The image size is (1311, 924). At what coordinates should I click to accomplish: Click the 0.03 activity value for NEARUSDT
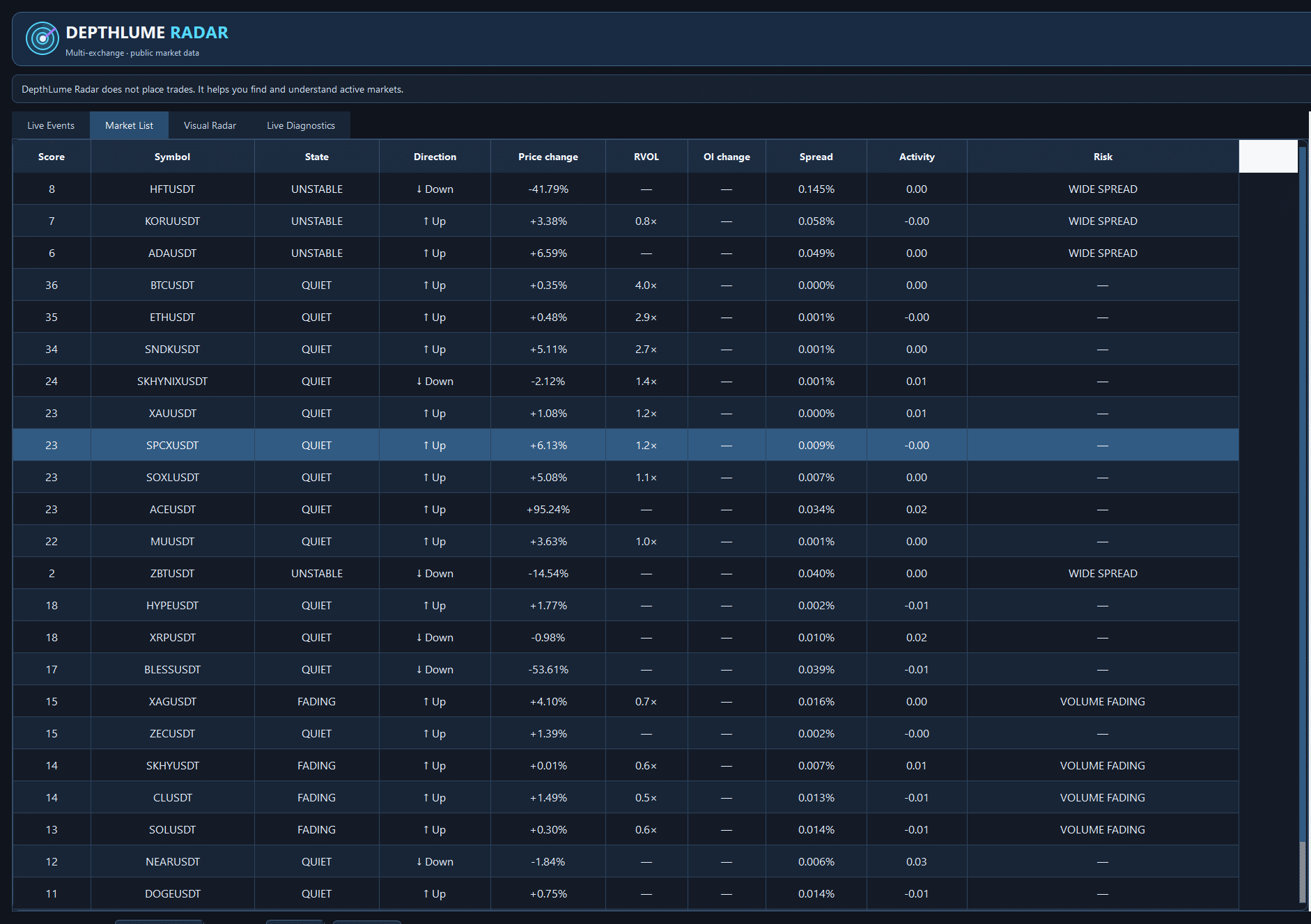917,862
